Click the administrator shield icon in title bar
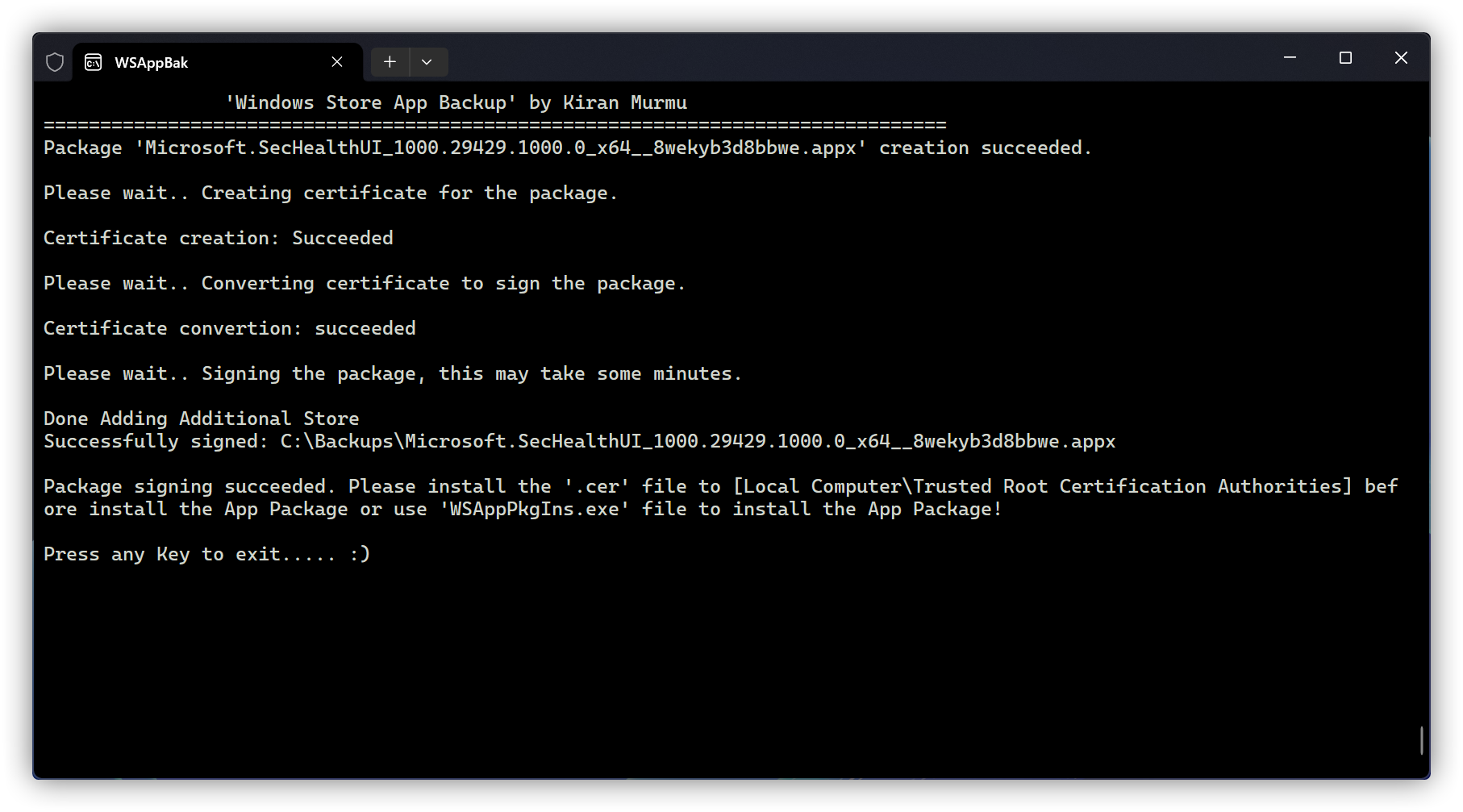 pyautogui.click(x=55, y=62)
